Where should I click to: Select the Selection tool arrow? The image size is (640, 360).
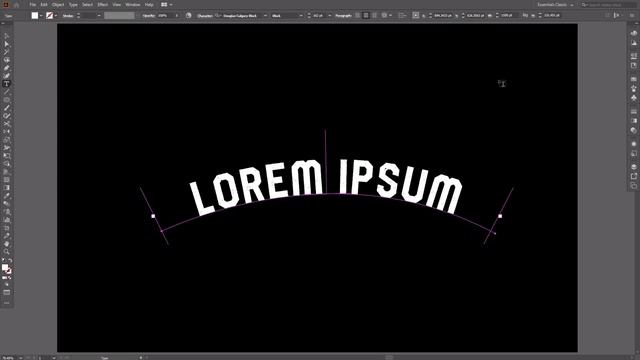pos(7,36)
